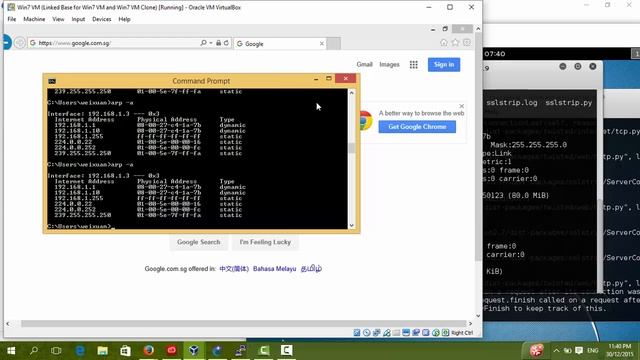Click the Command Prompt system menu icon
Viewport: 640px width, 360px height.
[x=52, y=81]
